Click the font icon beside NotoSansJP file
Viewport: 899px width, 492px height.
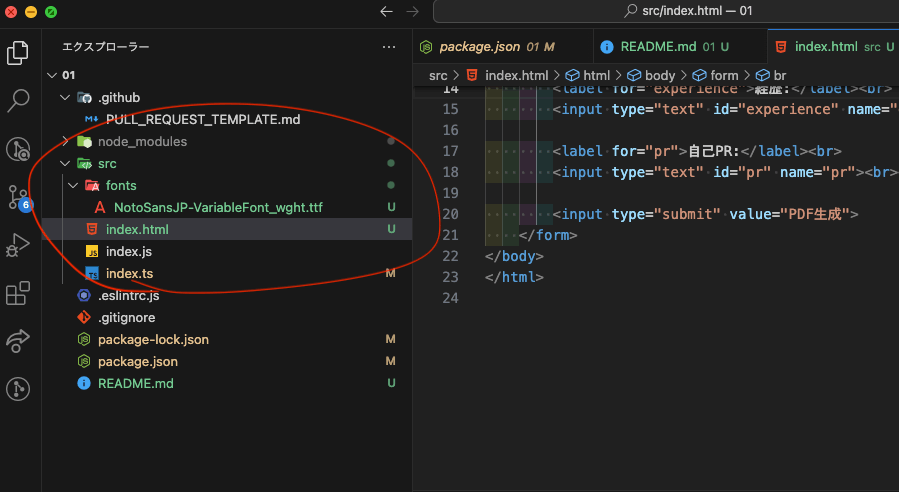point(100,208)
